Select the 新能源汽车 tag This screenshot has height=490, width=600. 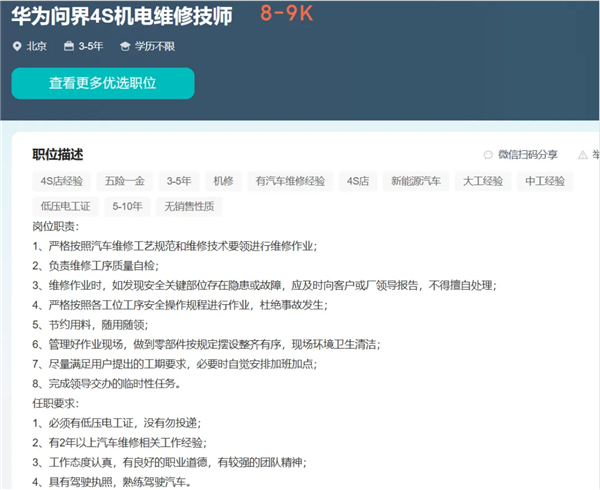point(416,181)
